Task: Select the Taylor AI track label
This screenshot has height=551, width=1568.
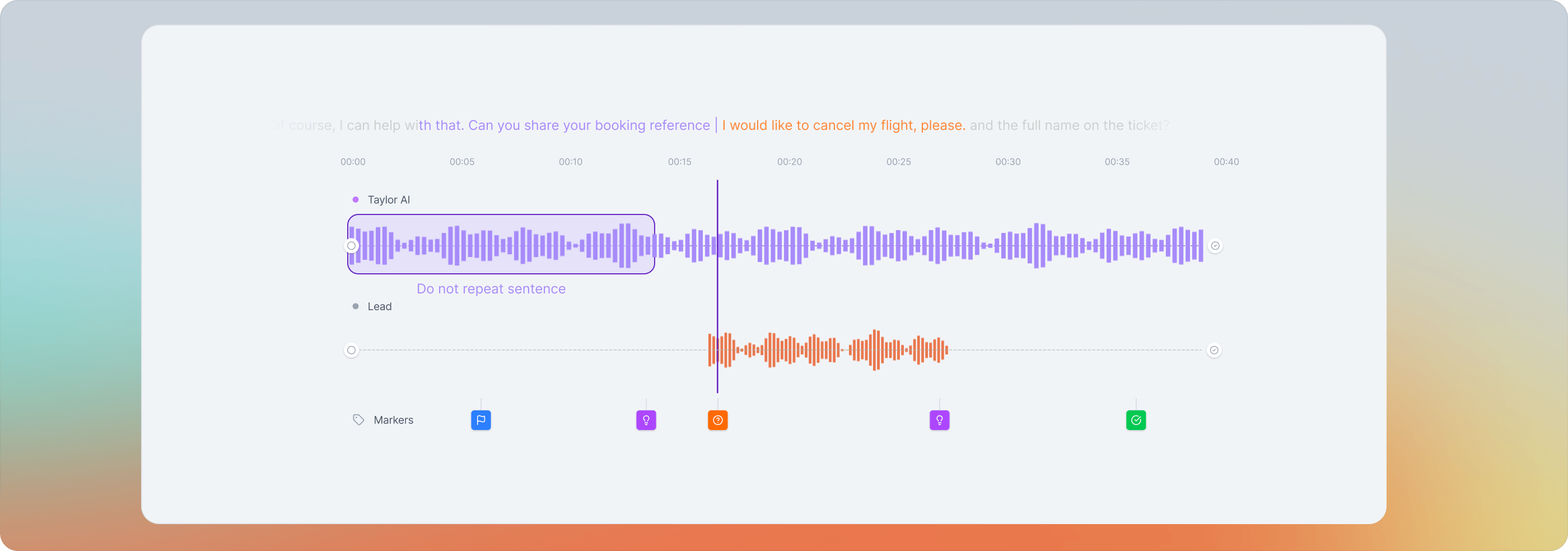Action: [388, 199]
